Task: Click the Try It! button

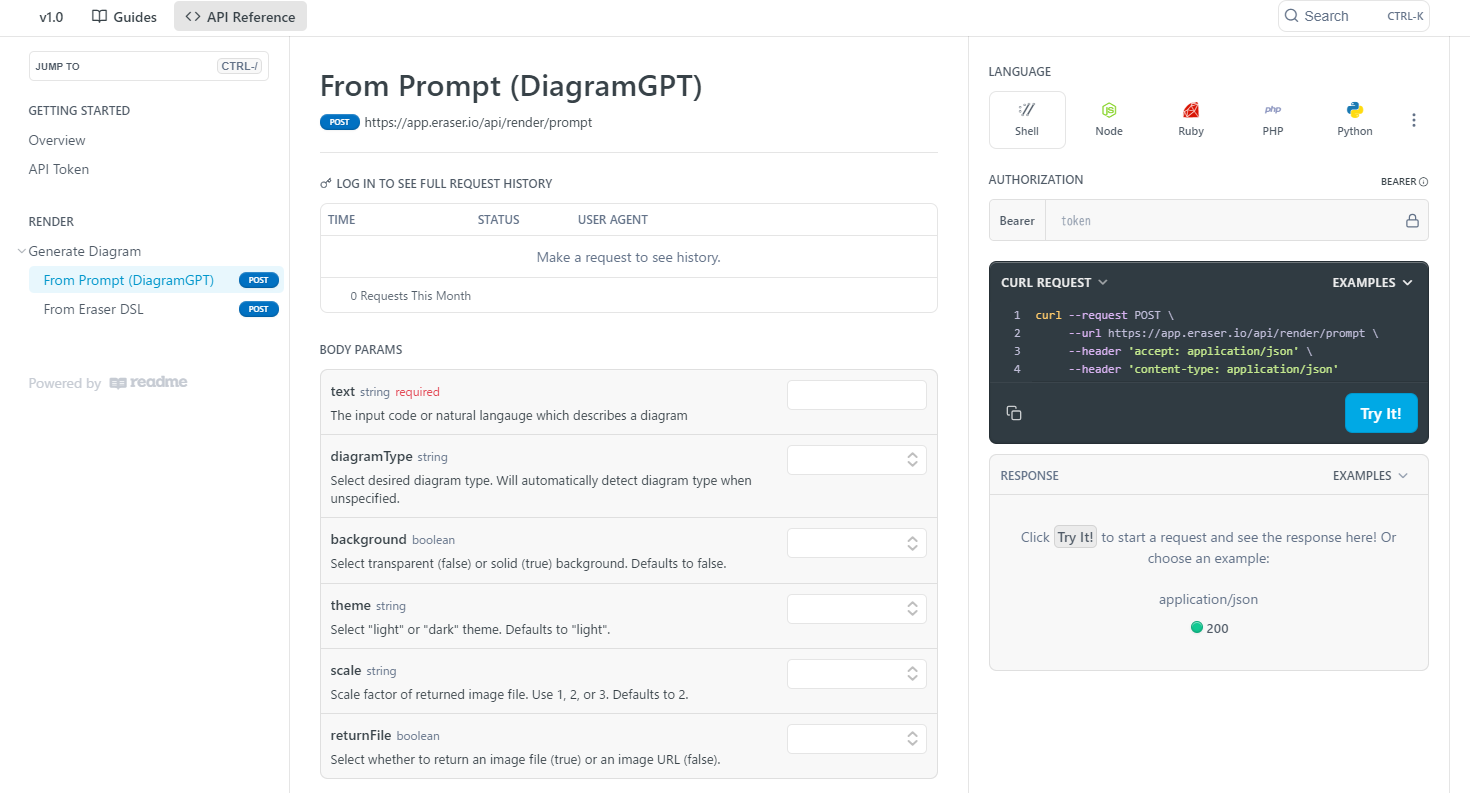Action: click(1381, 413)
